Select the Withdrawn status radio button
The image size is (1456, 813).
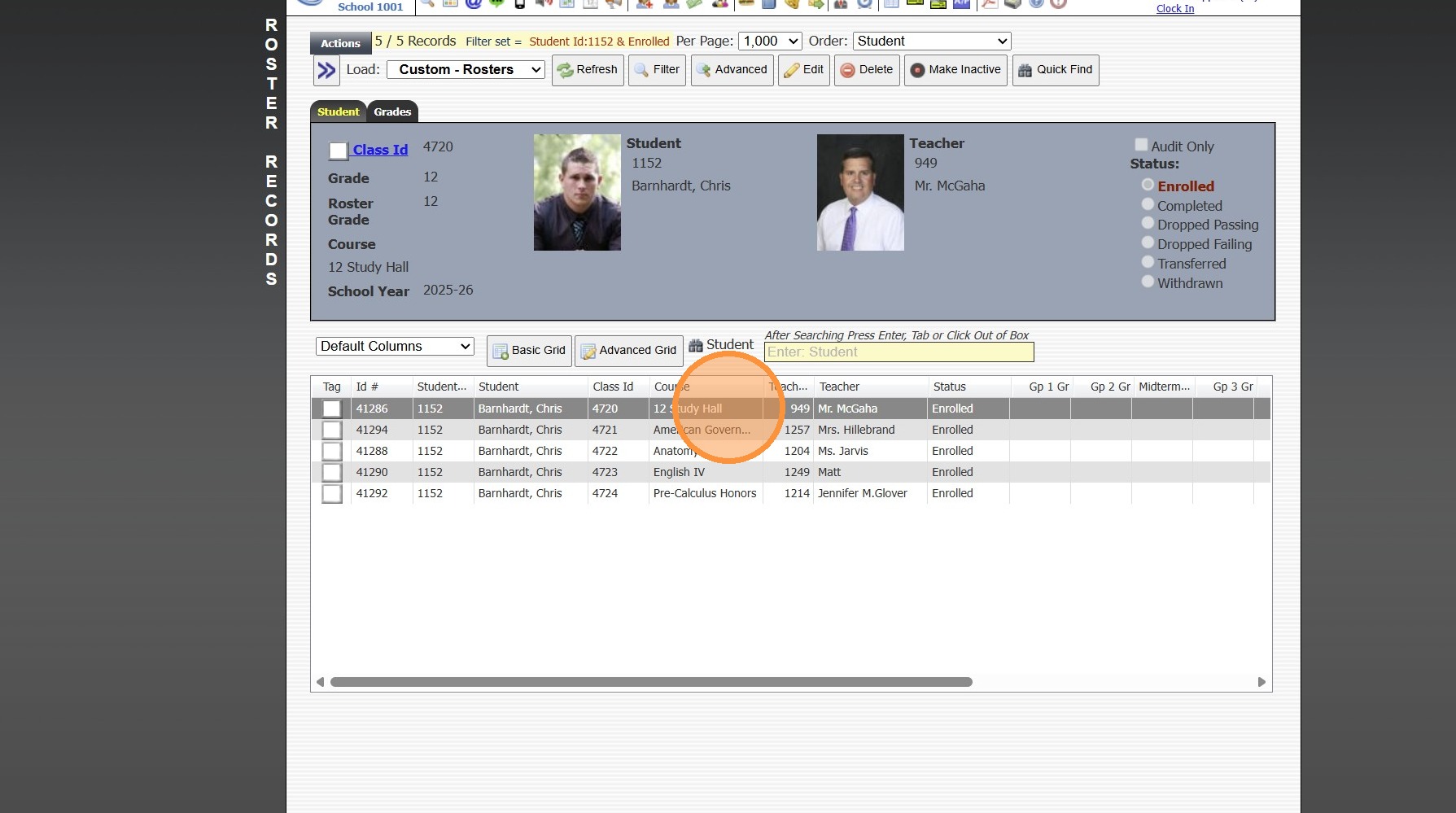pyautogui.click(x=1148, y=282)
